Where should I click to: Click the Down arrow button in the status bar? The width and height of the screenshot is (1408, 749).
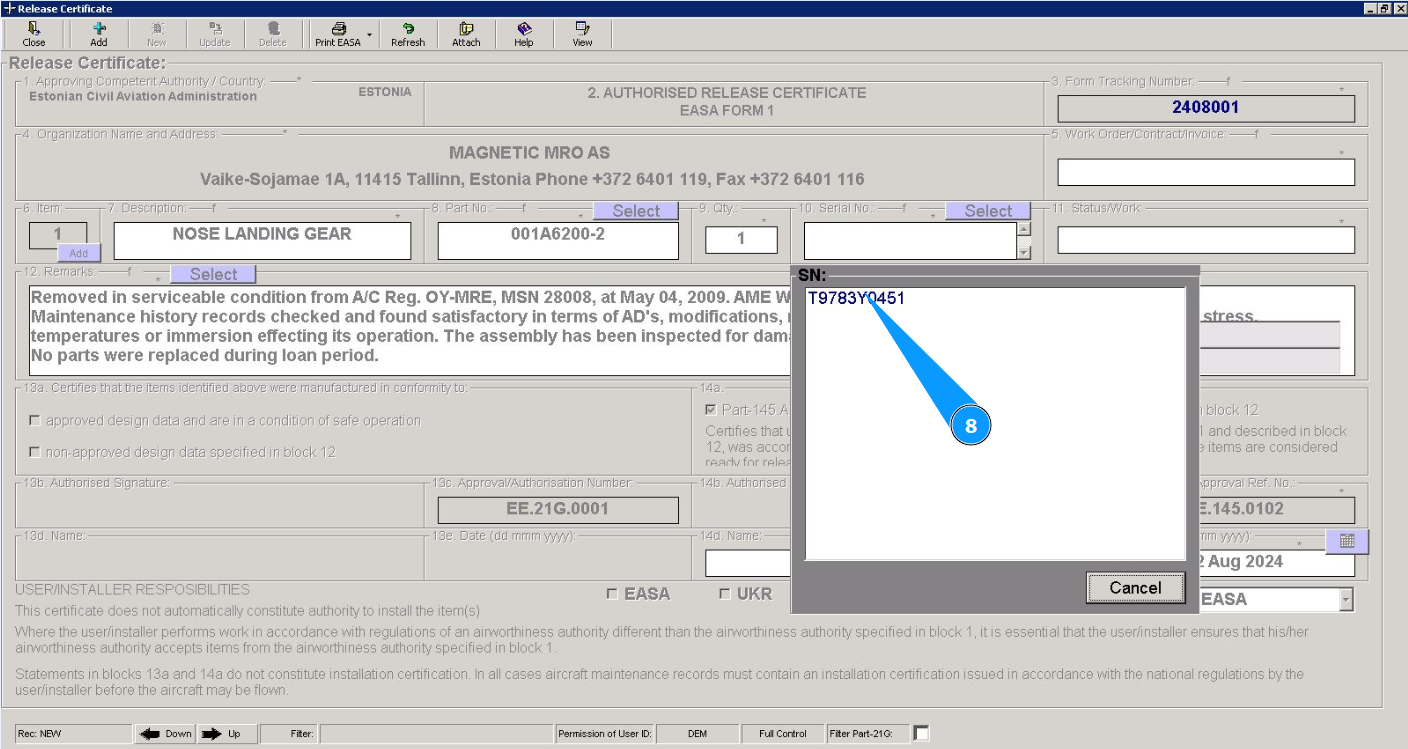pos(166,734)
